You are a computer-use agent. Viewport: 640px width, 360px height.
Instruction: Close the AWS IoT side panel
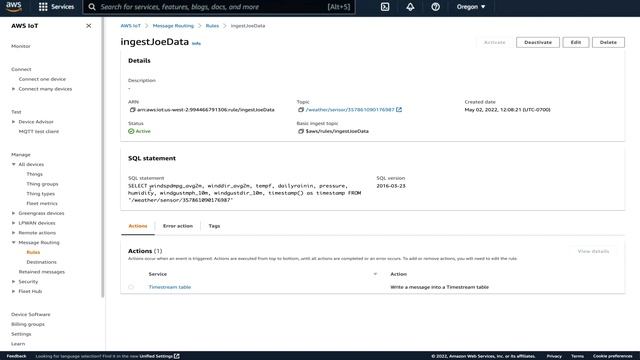(x=89, y=26)
